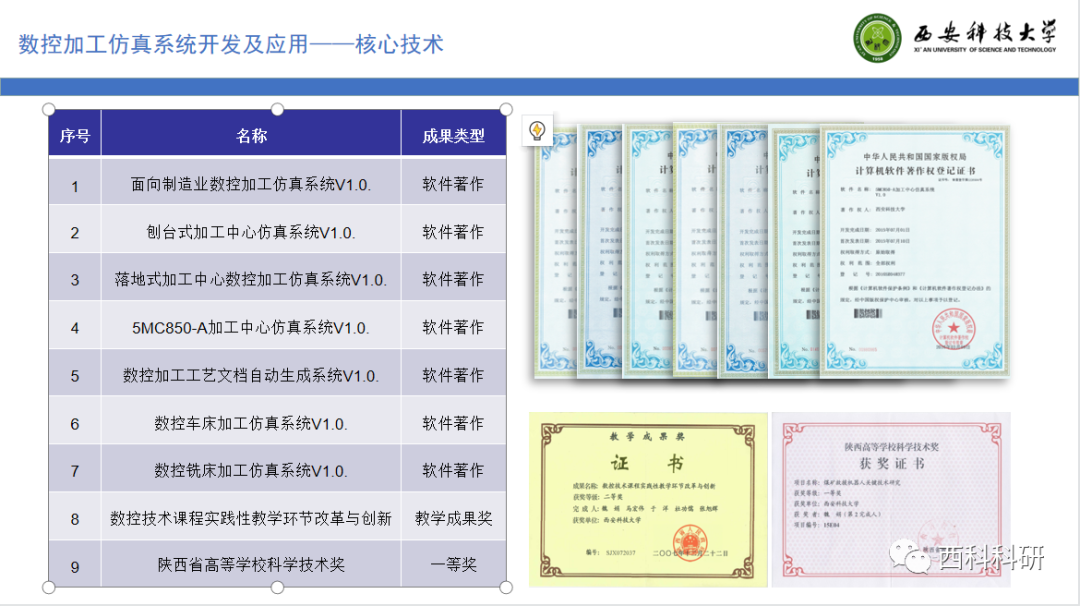
Task: Click the 教学成果奖 label in row 8
Action: coord(451,516)
